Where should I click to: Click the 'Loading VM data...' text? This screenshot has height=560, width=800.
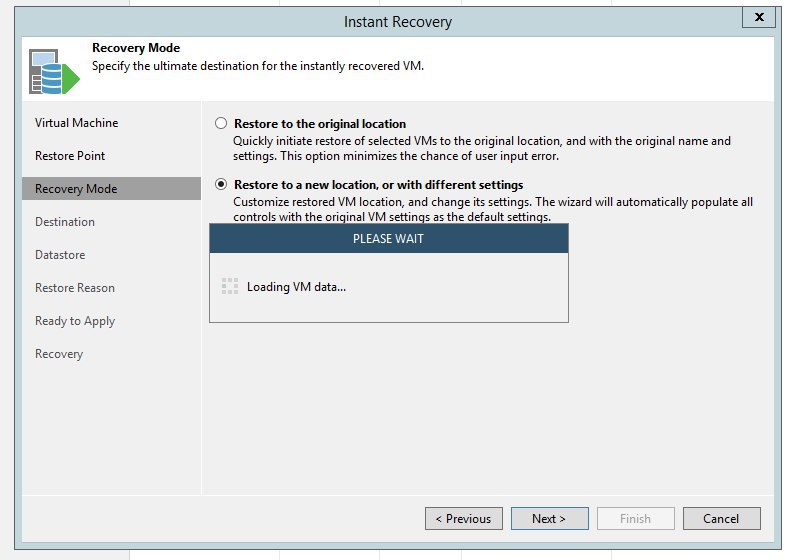pos(296,287)
